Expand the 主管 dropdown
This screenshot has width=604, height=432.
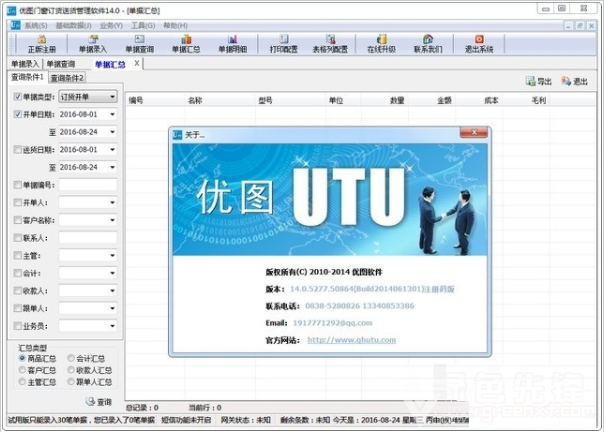pos(112,255)
